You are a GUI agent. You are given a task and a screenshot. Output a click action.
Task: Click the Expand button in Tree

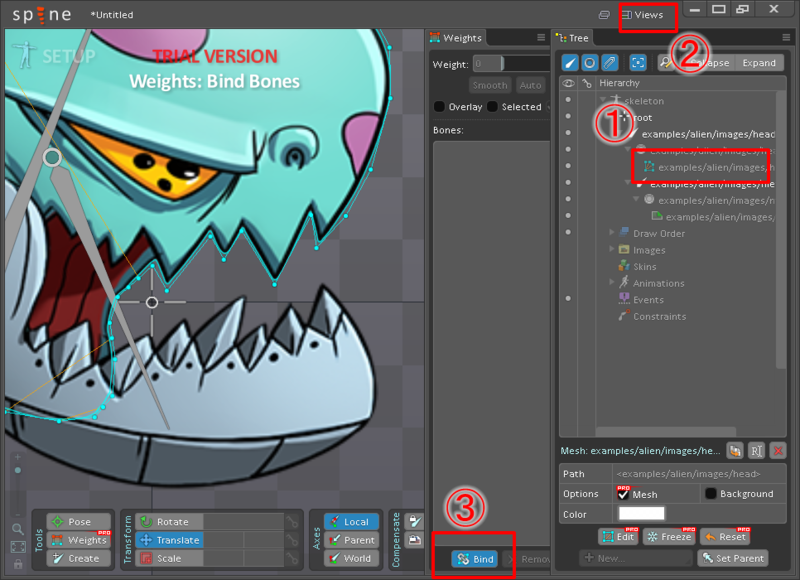759,63
